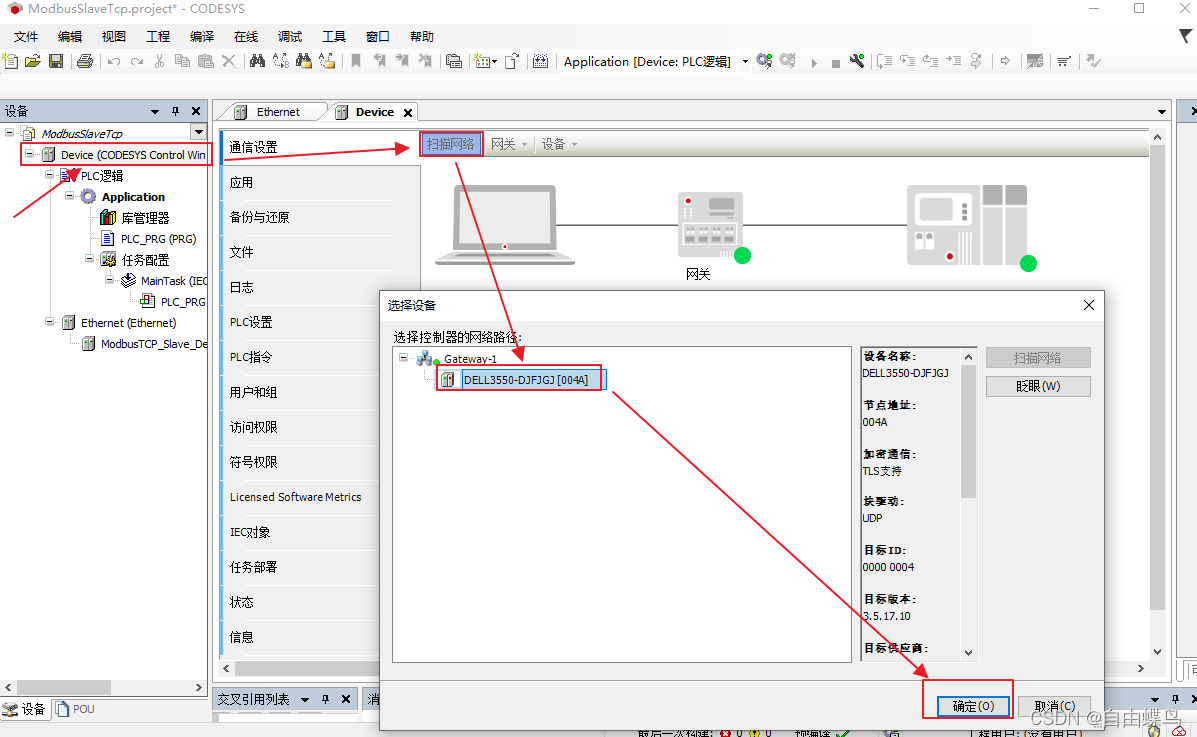Image resolution: width=1197 pixels, height=737 pixels.
Task: Open the ModbusSlaveTcp project dropdown arrow
Action: (199, 132)
